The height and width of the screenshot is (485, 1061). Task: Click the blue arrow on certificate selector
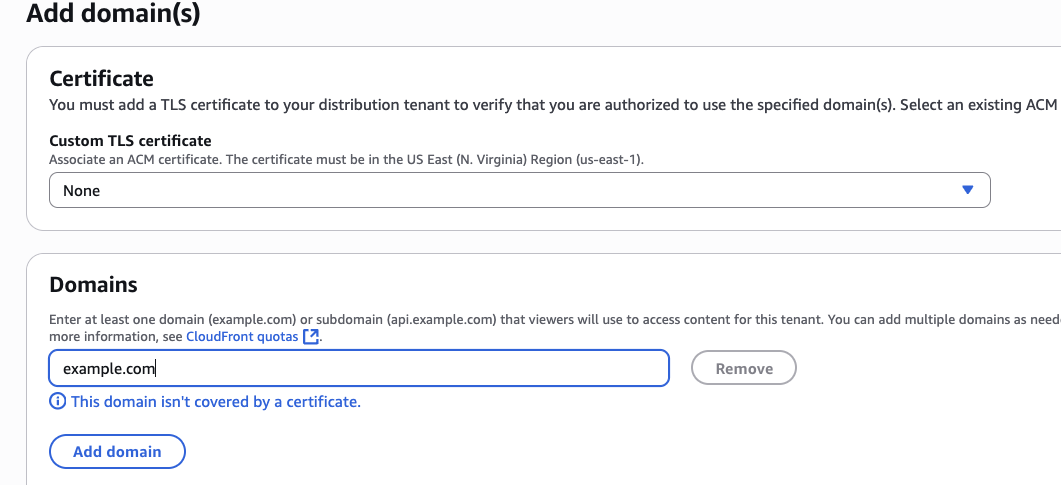pyautogui.click(x=967, y=190)
